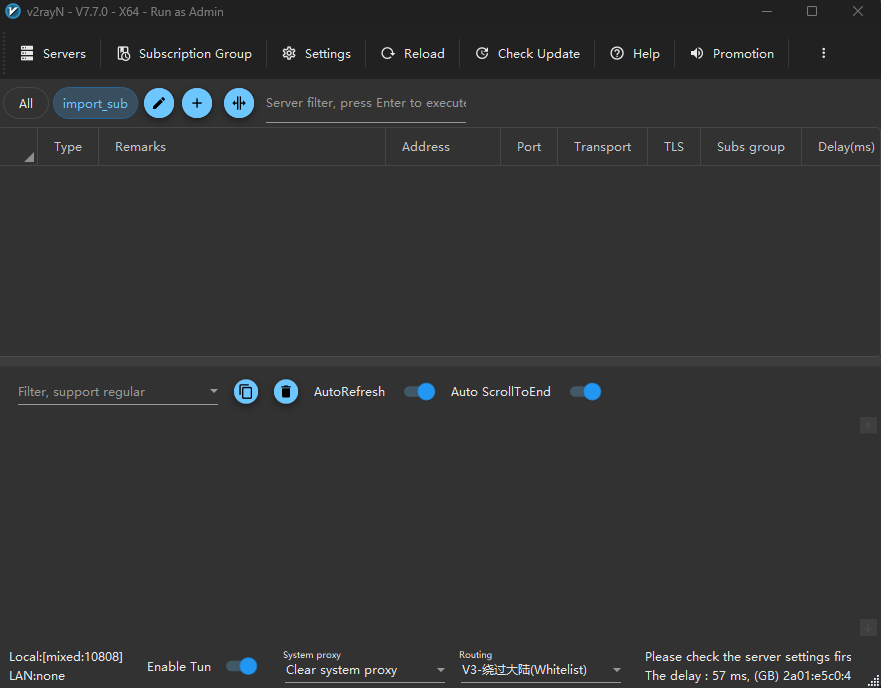Click the log panel's vertical scrollbar down arrow
The image size is (881, 688).
tap(868, 627)
